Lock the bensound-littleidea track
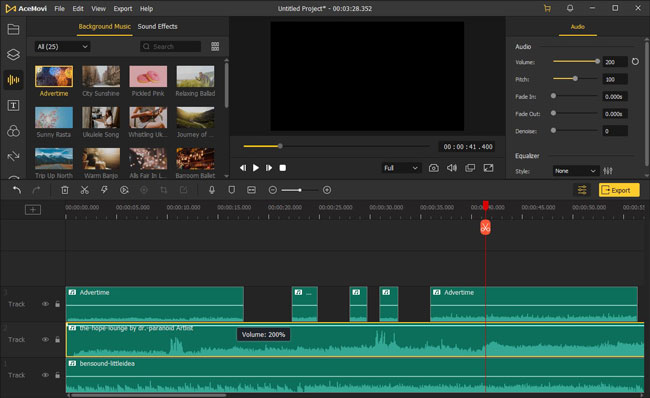 (x=58, y=375)
